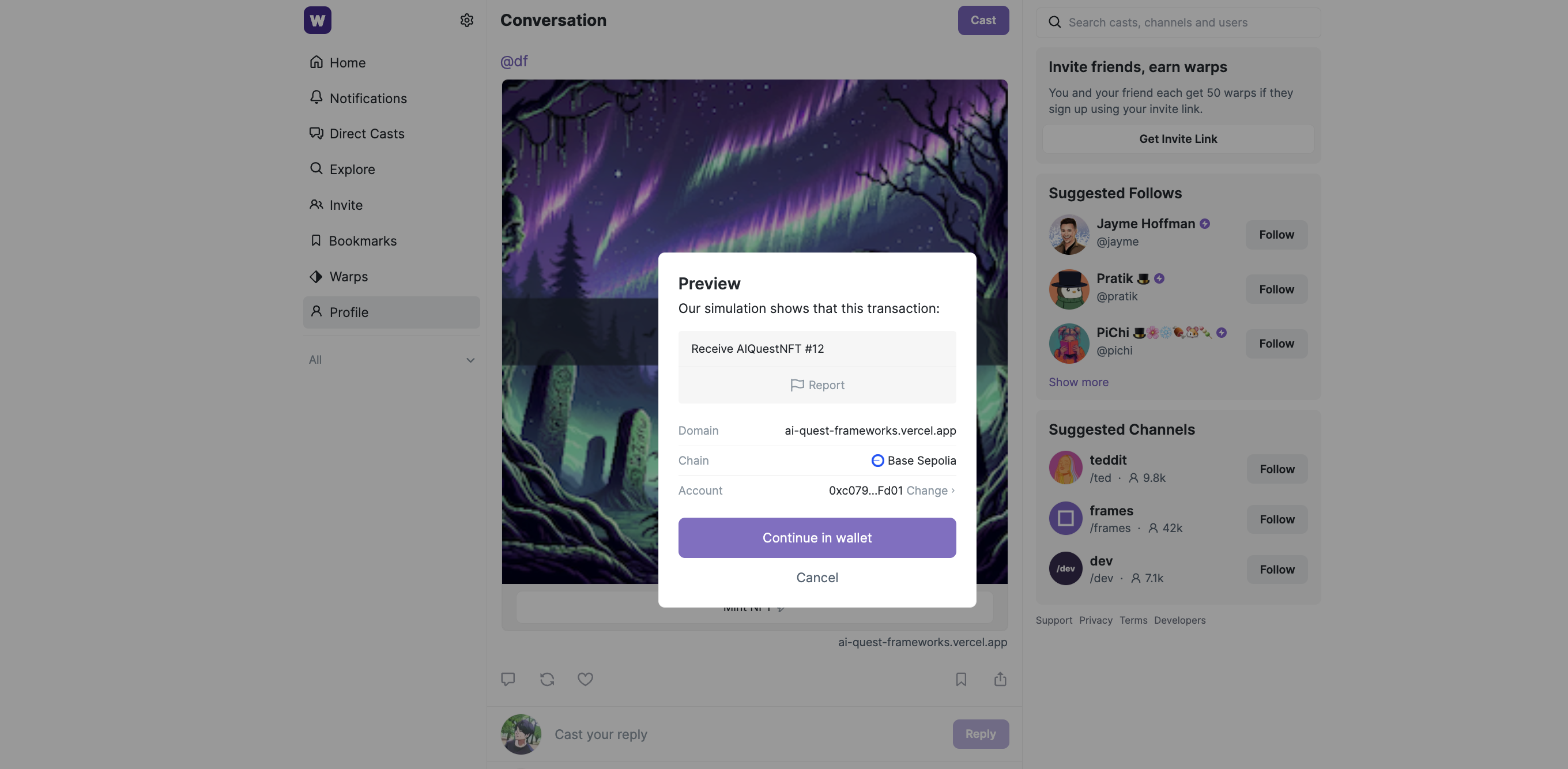Open the Profile sidebar item

coord(349,312)
